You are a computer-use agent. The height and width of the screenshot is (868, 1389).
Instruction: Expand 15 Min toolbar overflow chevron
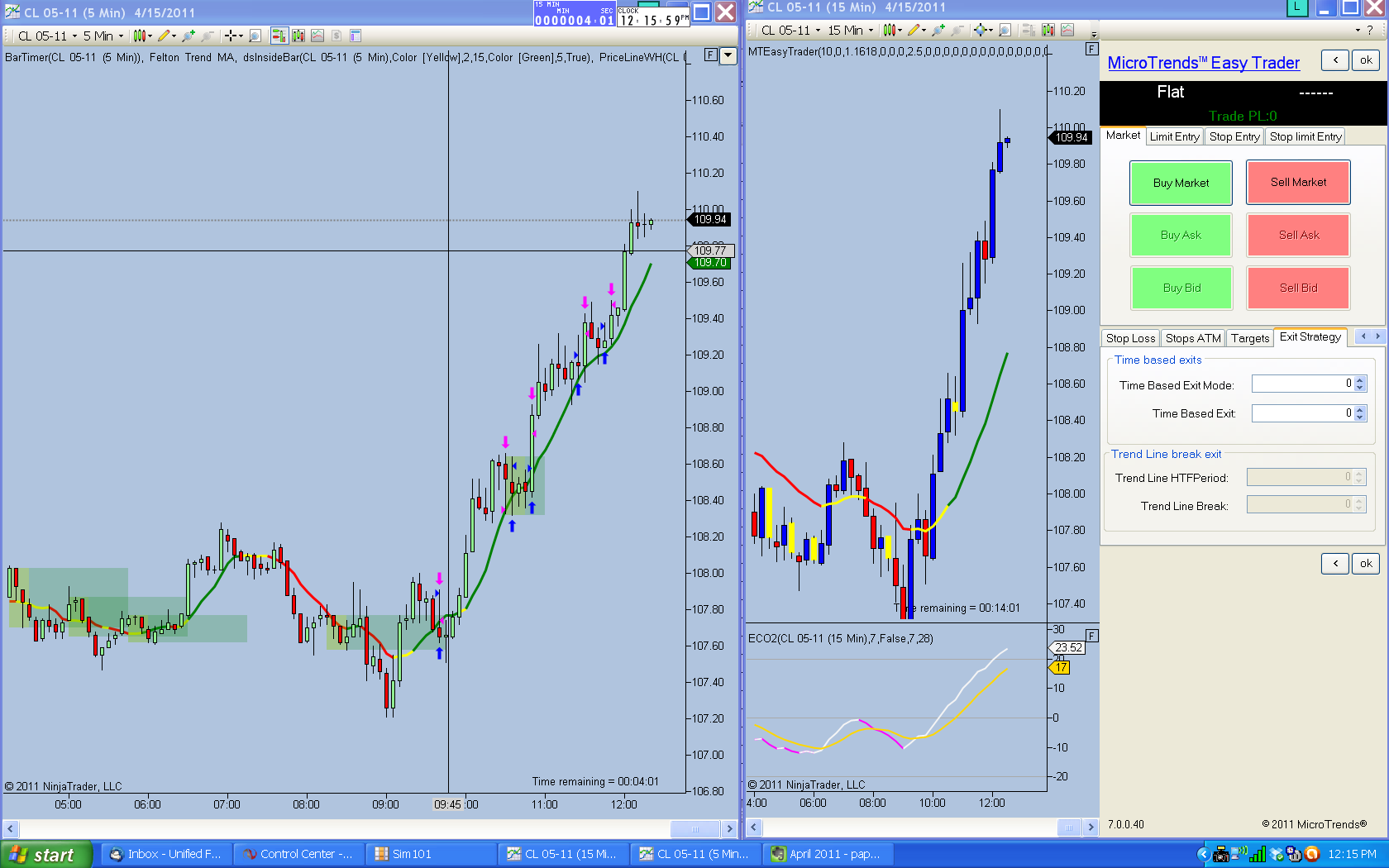click(1094, 34)
